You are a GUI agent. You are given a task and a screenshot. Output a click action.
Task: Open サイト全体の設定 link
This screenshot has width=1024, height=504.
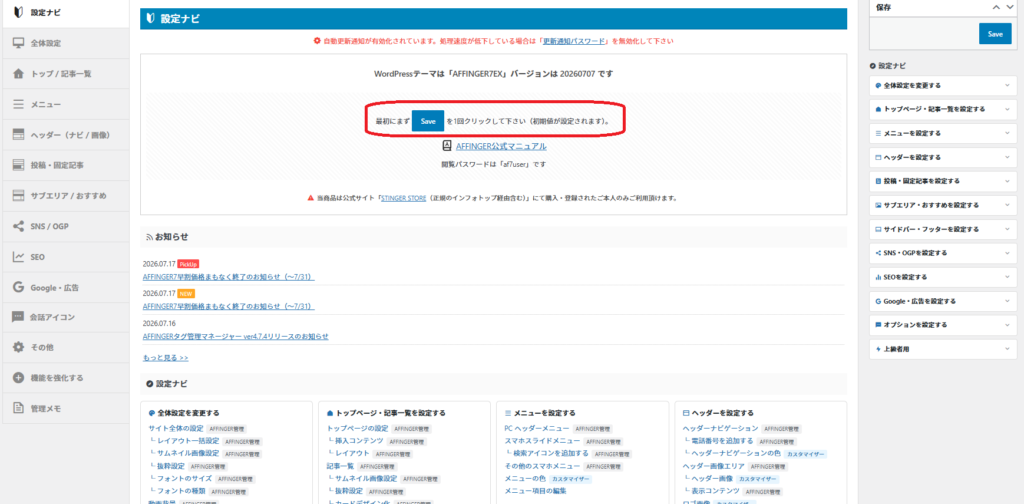176,429
